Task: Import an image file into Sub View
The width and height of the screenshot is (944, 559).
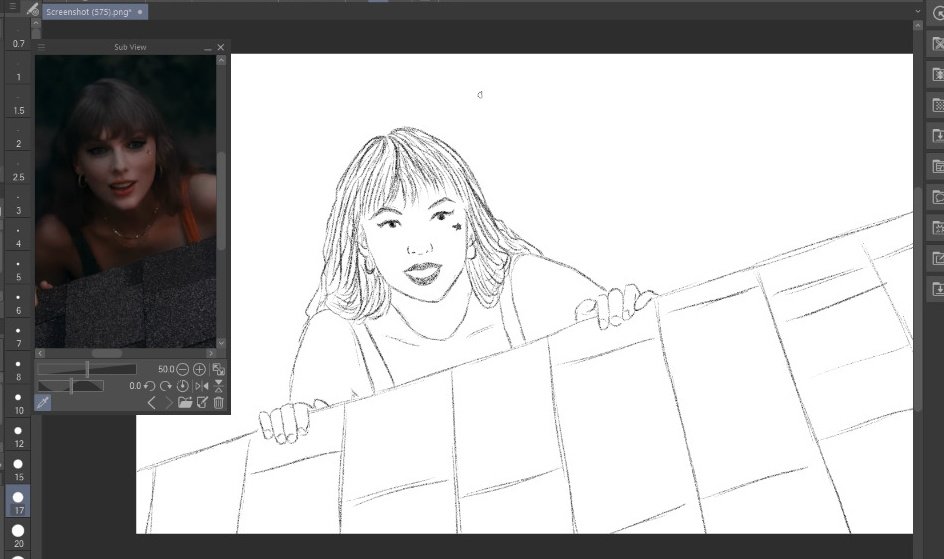Action: click(185, 403)
